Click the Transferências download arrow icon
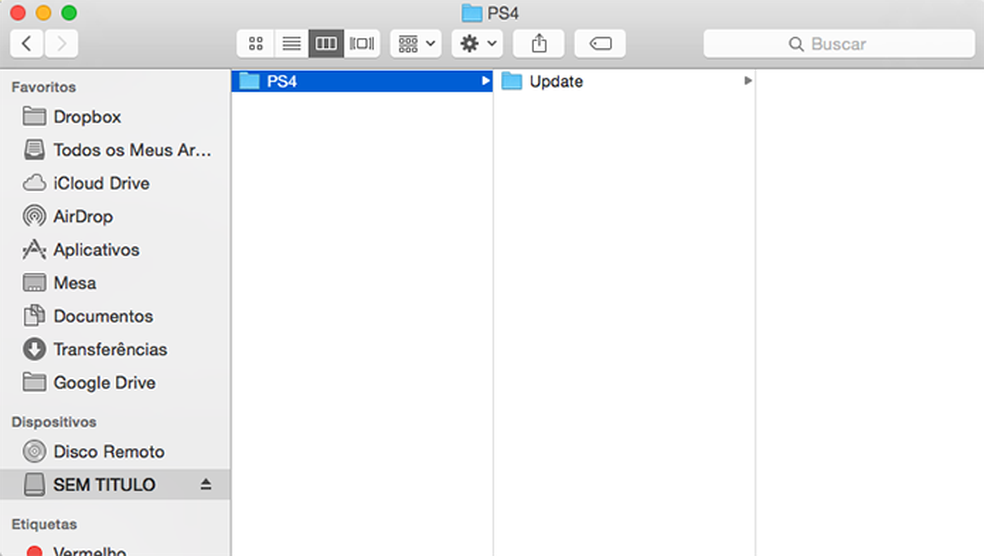Image resolution: width=984 pixels, height=556 pixels. point(34,349)
